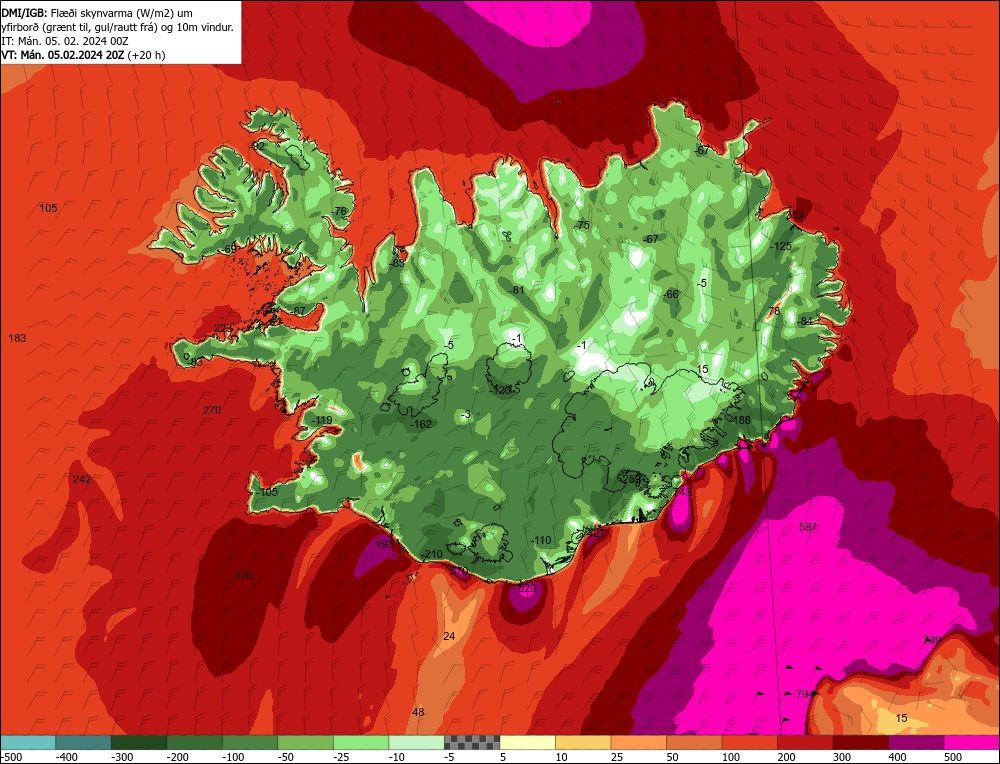Viewport: 1000px width, 764px height.
Task: Click the '500' legend scale label
Action: [x=953, y=757]
